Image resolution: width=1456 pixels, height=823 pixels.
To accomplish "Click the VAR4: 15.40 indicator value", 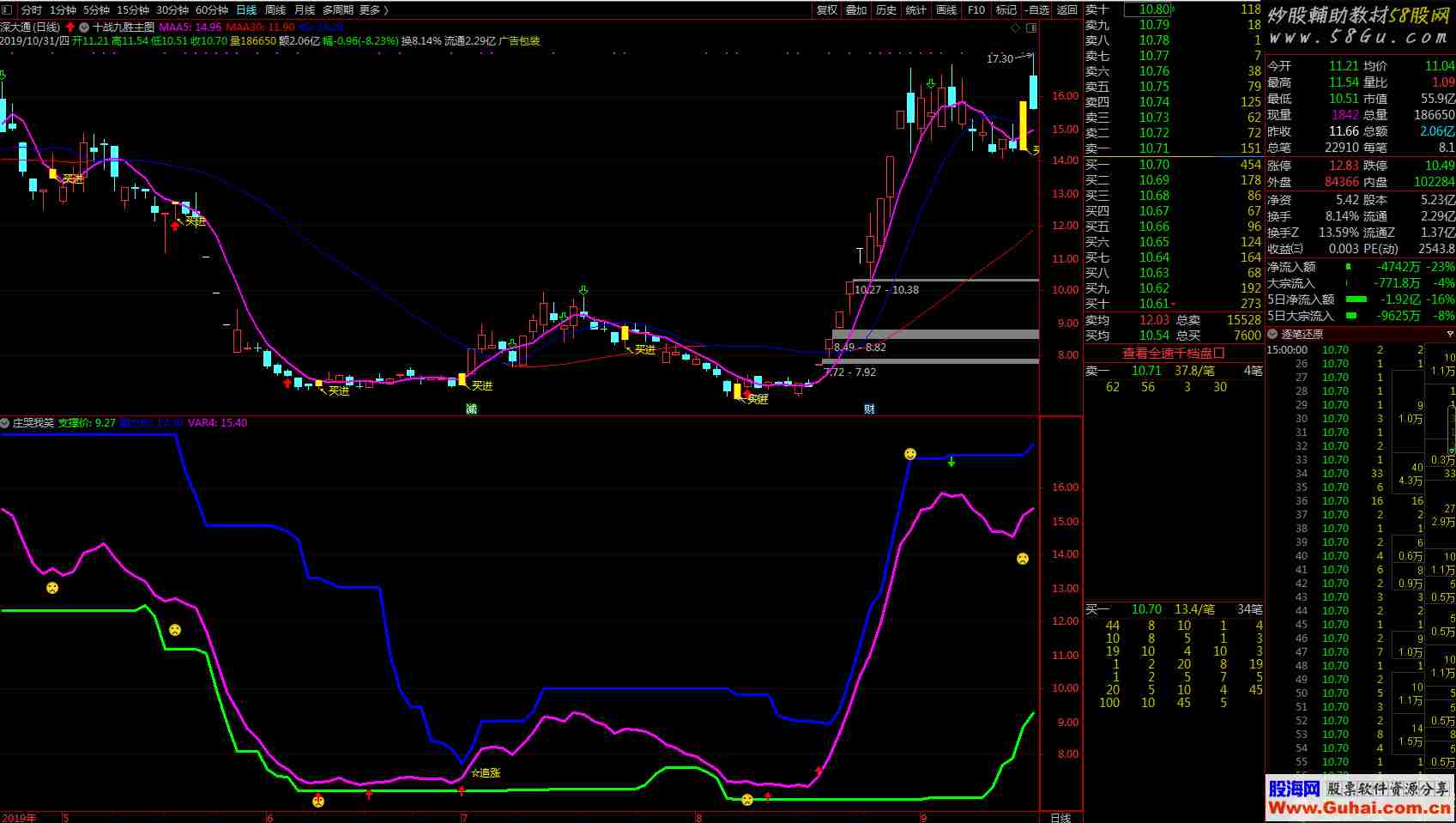I will coord(217,423).
